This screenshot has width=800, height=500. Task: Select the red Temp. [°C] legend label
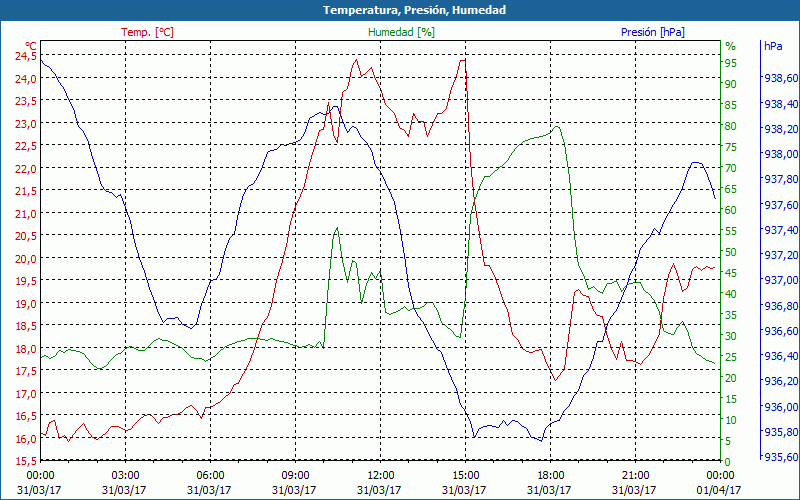pyautogui.click(x=147, y=32)
